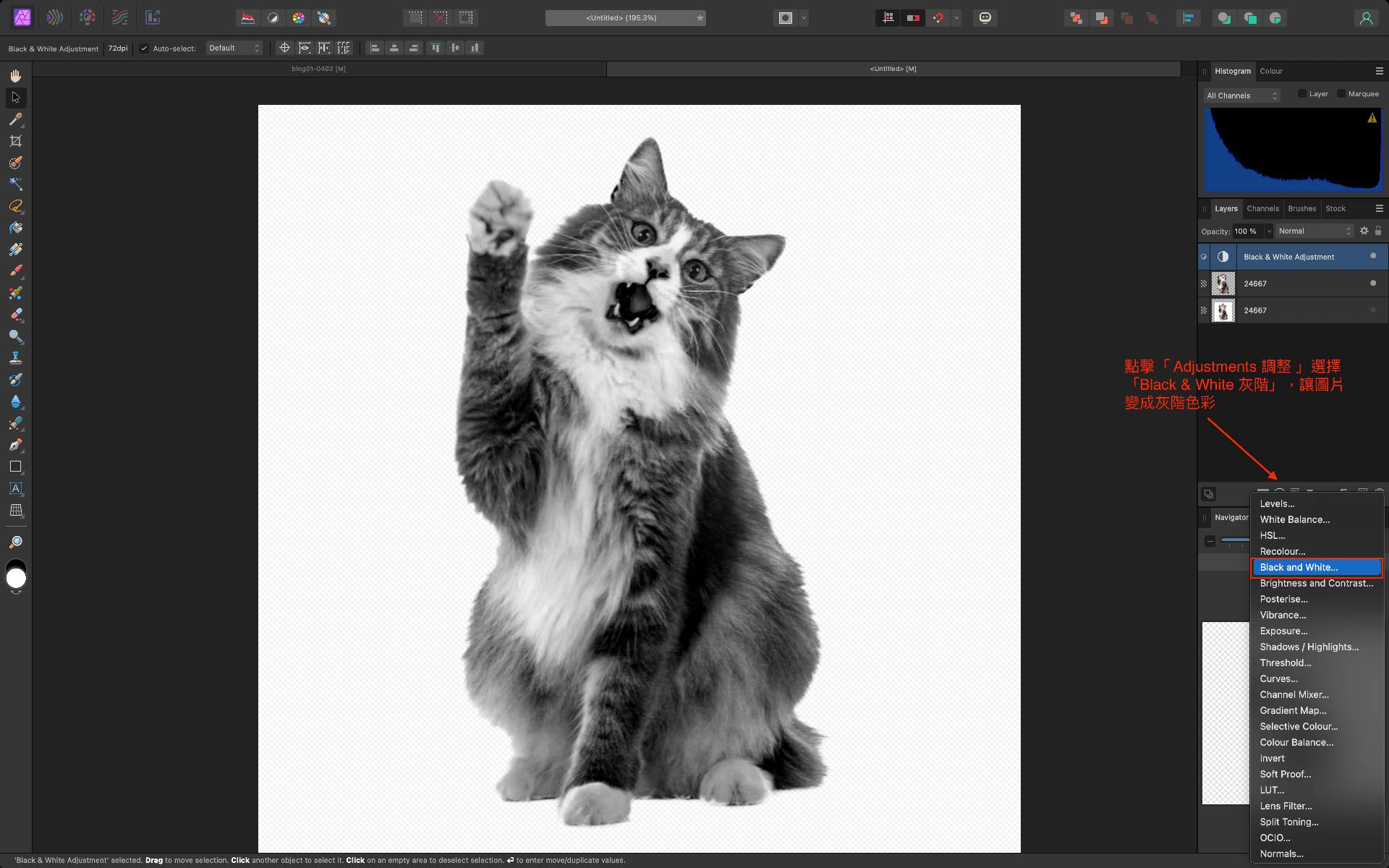Select the Text tool

click(x=15, y=489)
